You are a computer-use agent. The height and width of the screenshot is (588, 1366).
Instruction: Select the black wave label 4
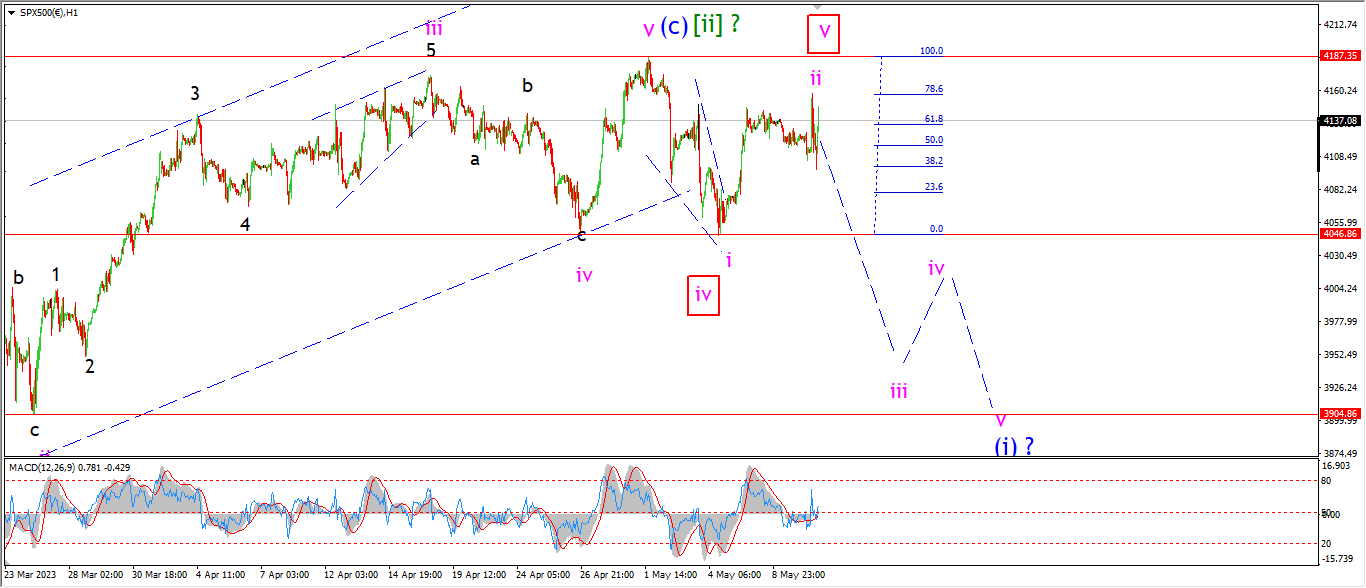(x=245, y=225)
